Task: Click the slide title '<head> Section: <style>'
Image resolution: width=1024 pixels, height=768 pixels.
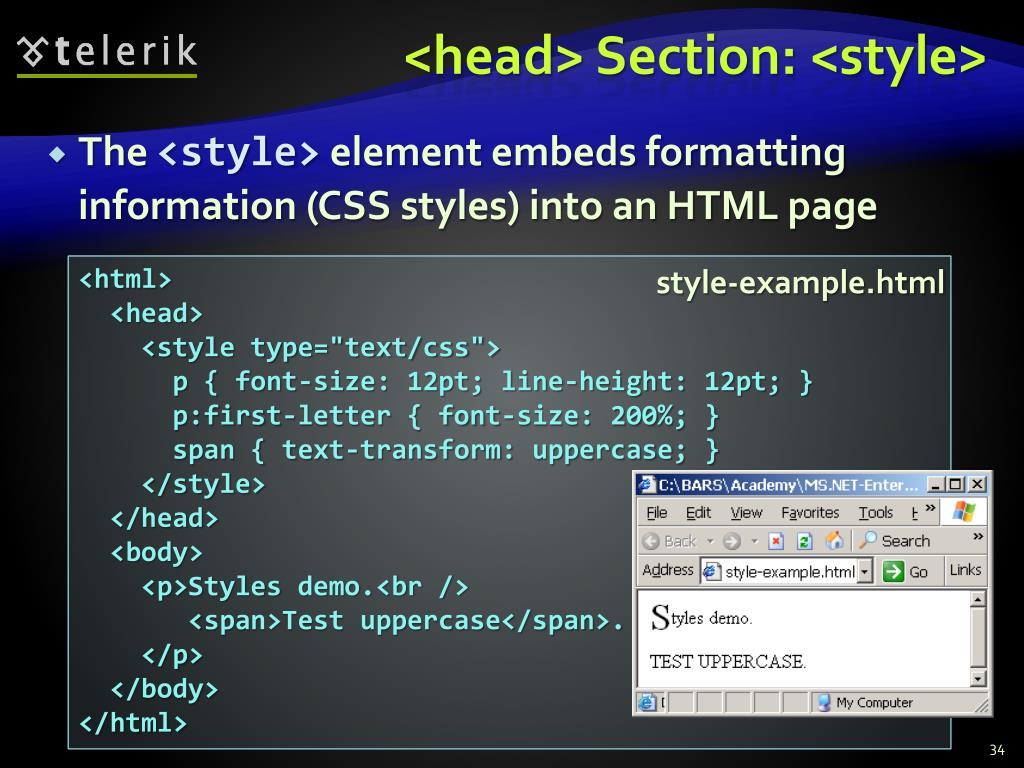Action: click(695, 56)
